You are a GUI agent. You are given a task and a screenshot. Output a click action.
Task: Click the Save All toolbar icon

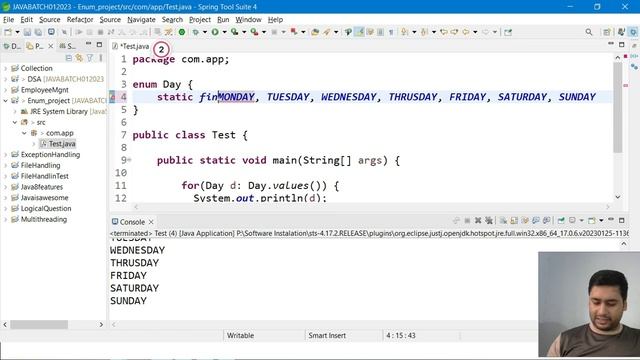[38, 32]
